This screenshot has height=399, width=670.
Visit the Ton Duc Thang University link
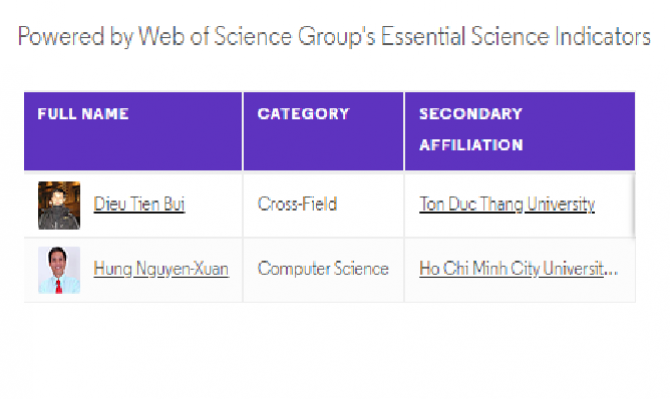click(x=507, y=204)
